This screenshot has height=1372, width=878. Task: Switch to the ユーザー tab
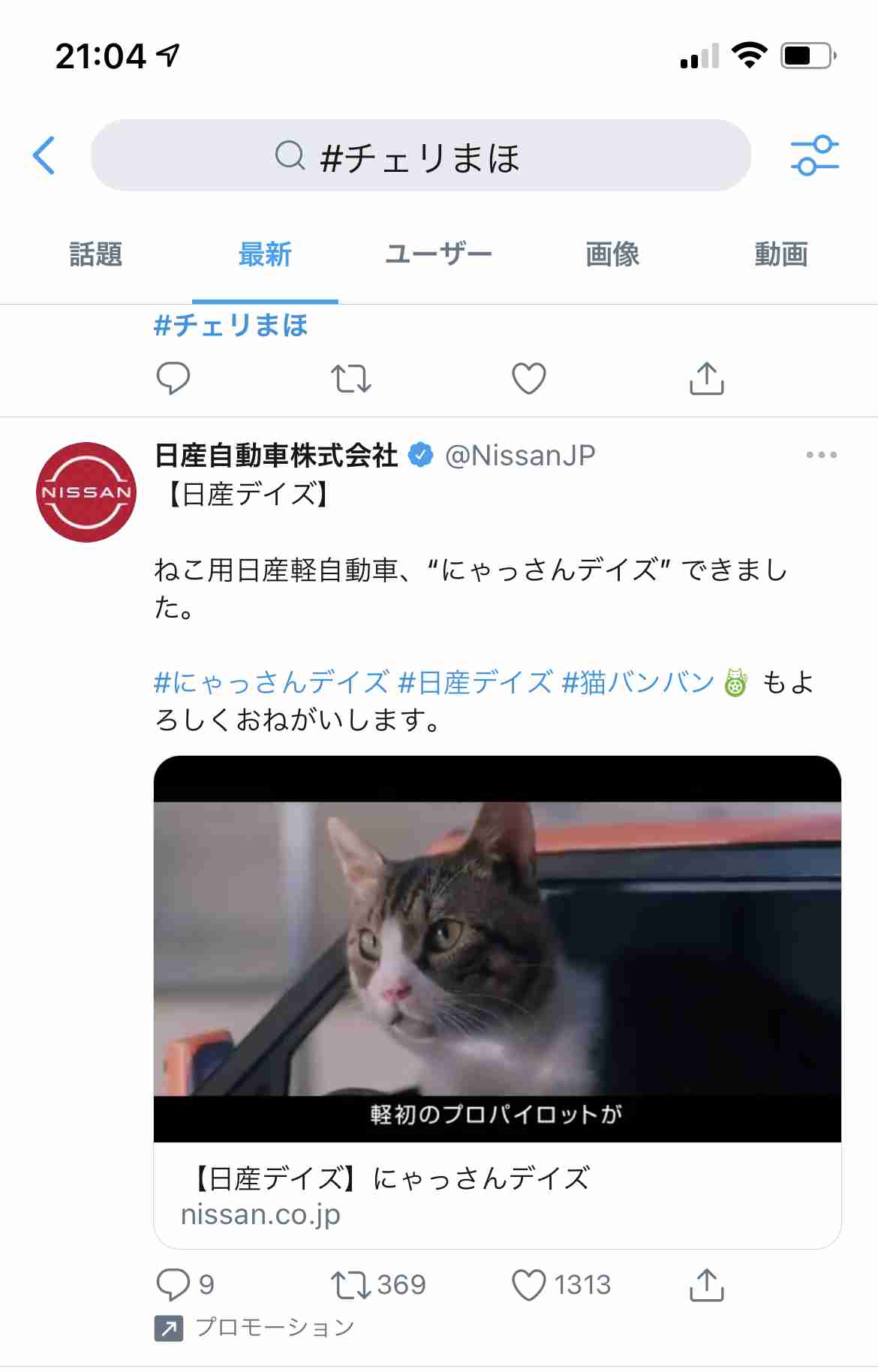[438, 254]
